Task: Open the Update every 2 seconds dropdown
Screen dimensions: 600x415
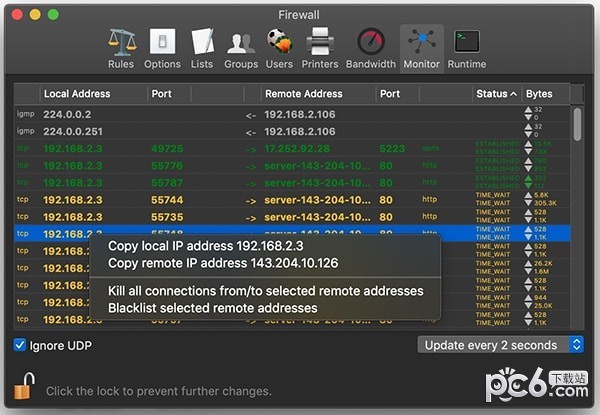Action: click(x=501, y=345)
